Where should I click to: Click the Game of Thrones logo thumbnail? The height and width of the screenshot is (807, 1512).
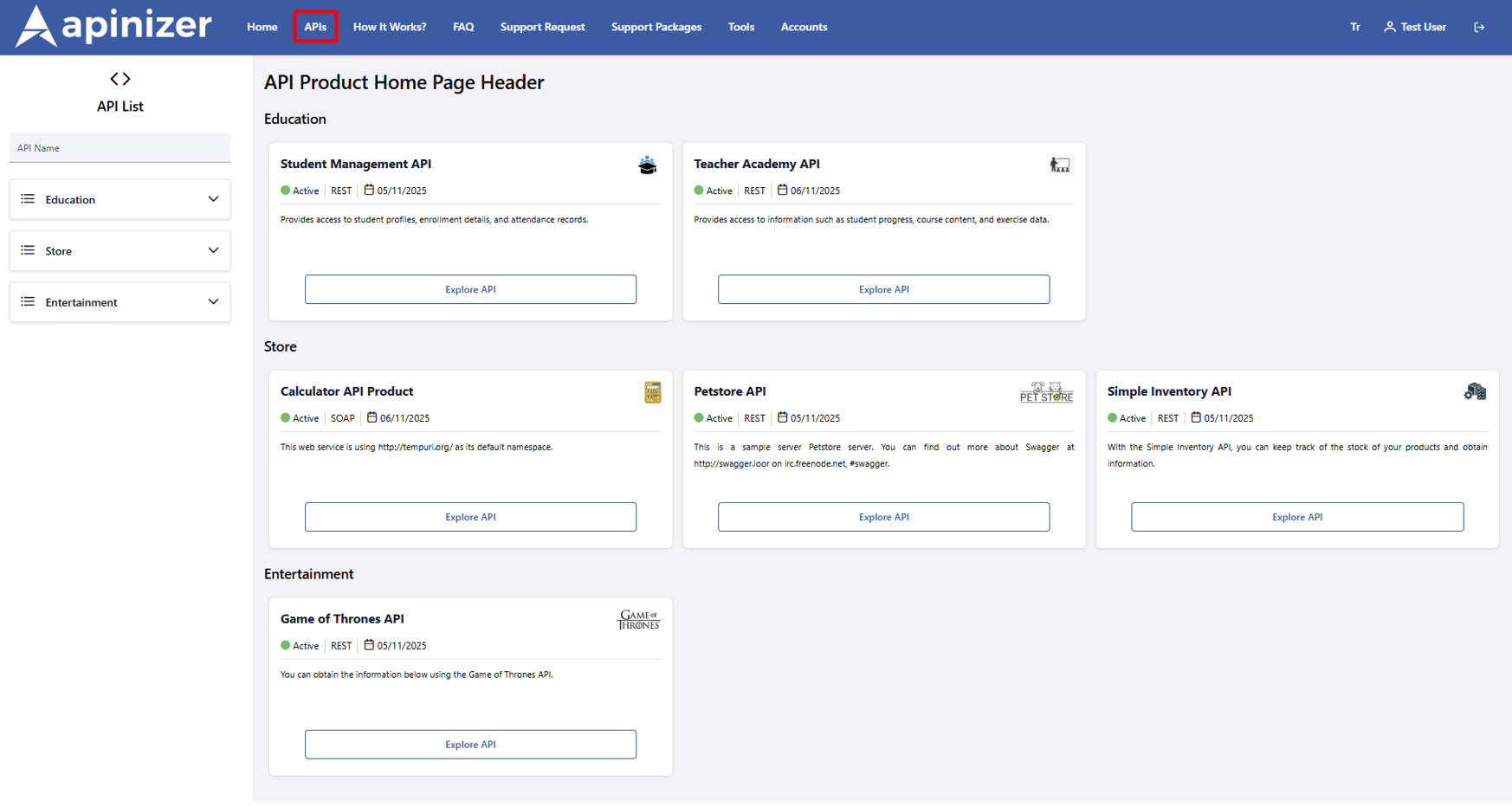[x=638, y=619]
